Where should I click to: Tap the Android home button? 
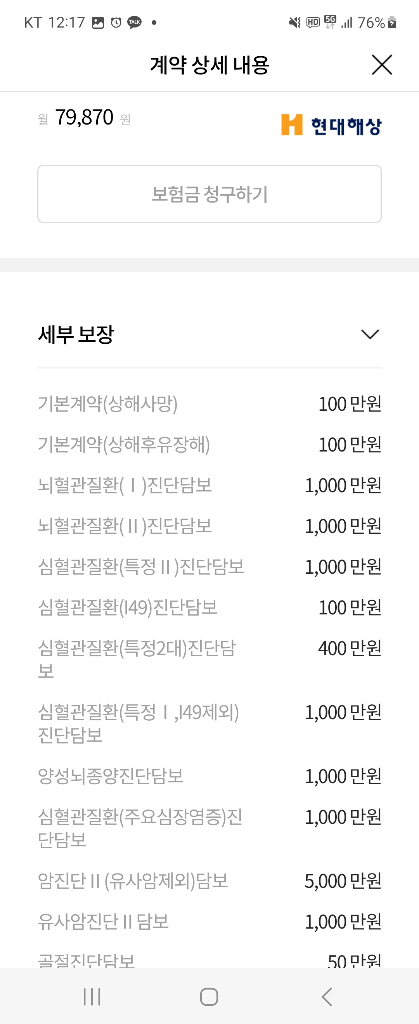209,996
